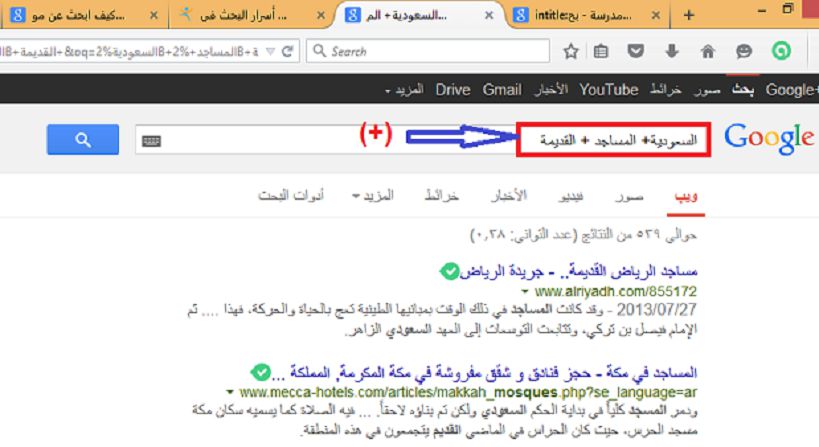This screenshot has width=819, height=447.
Task: Open the chat smiley icon in toolbar
Action: pos(744,51)
